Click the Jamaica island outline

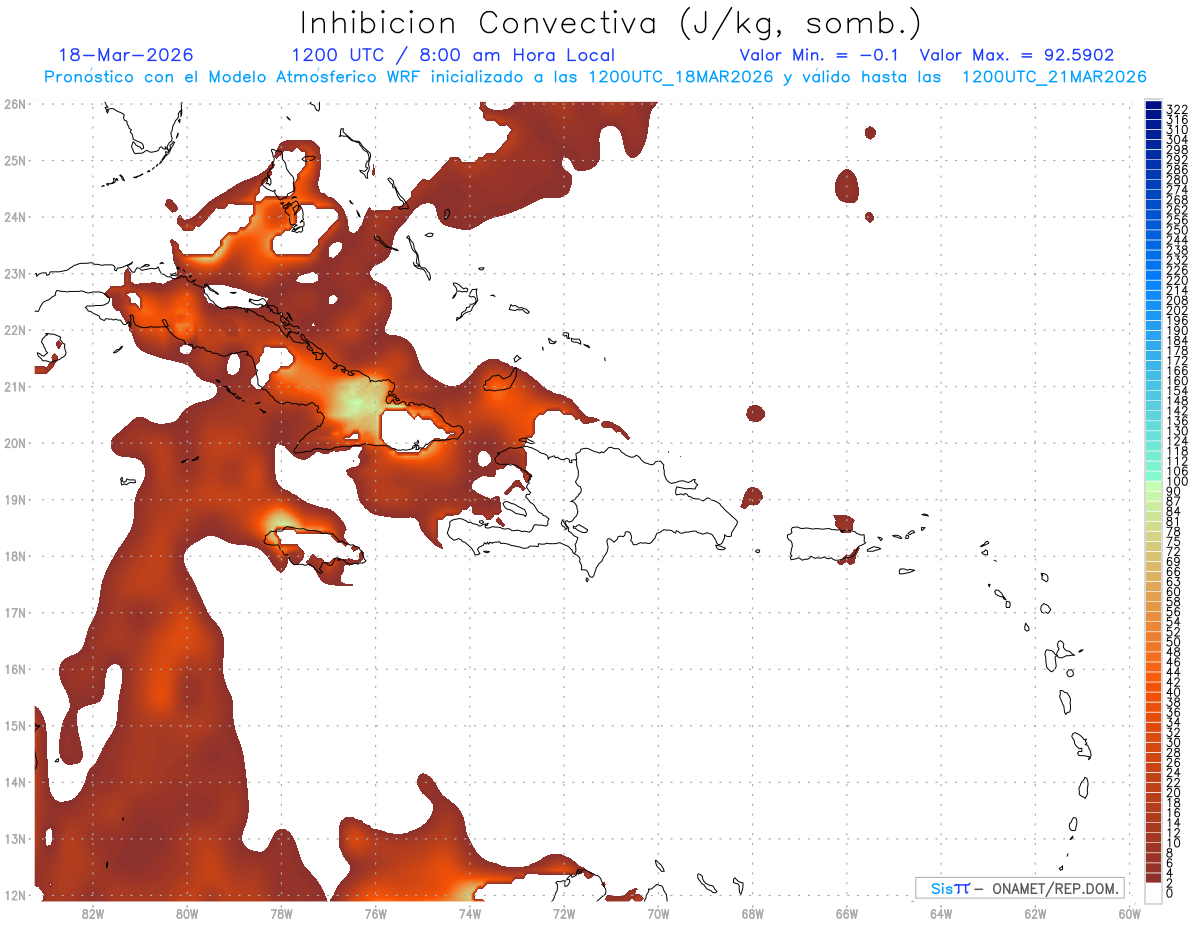tap(315, 557)
